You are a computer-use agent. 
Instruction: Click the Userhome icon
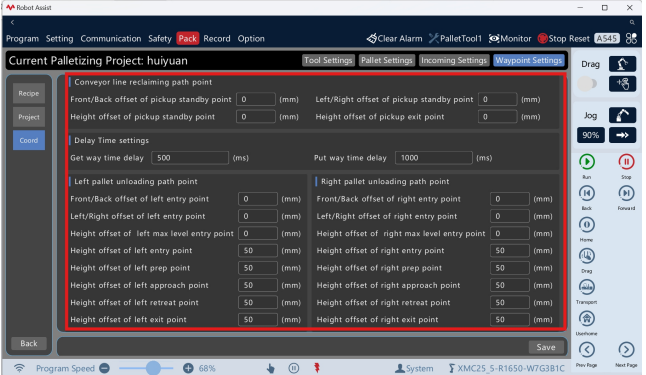(587, 319)
